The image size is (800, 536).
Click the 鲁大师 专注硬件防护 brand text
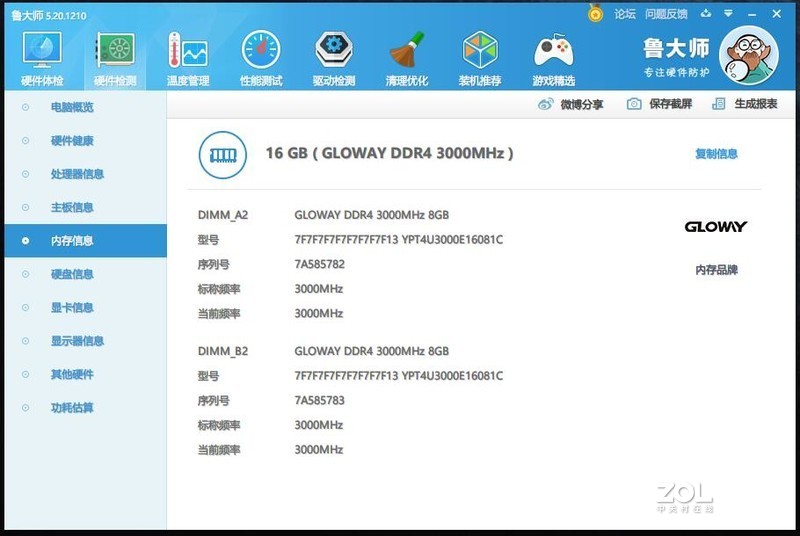pos(676,57)
